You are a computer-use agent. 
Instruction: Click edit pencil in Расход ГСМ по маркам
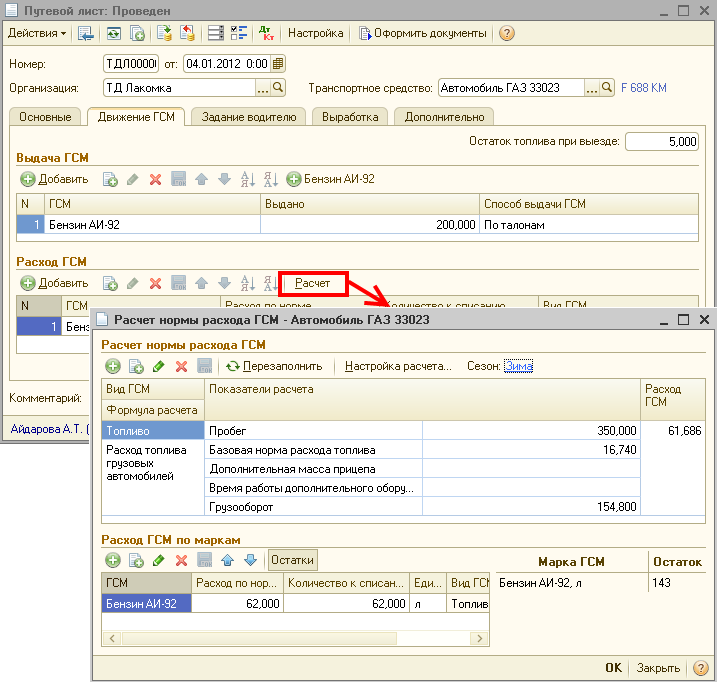[x=158, y=560]
